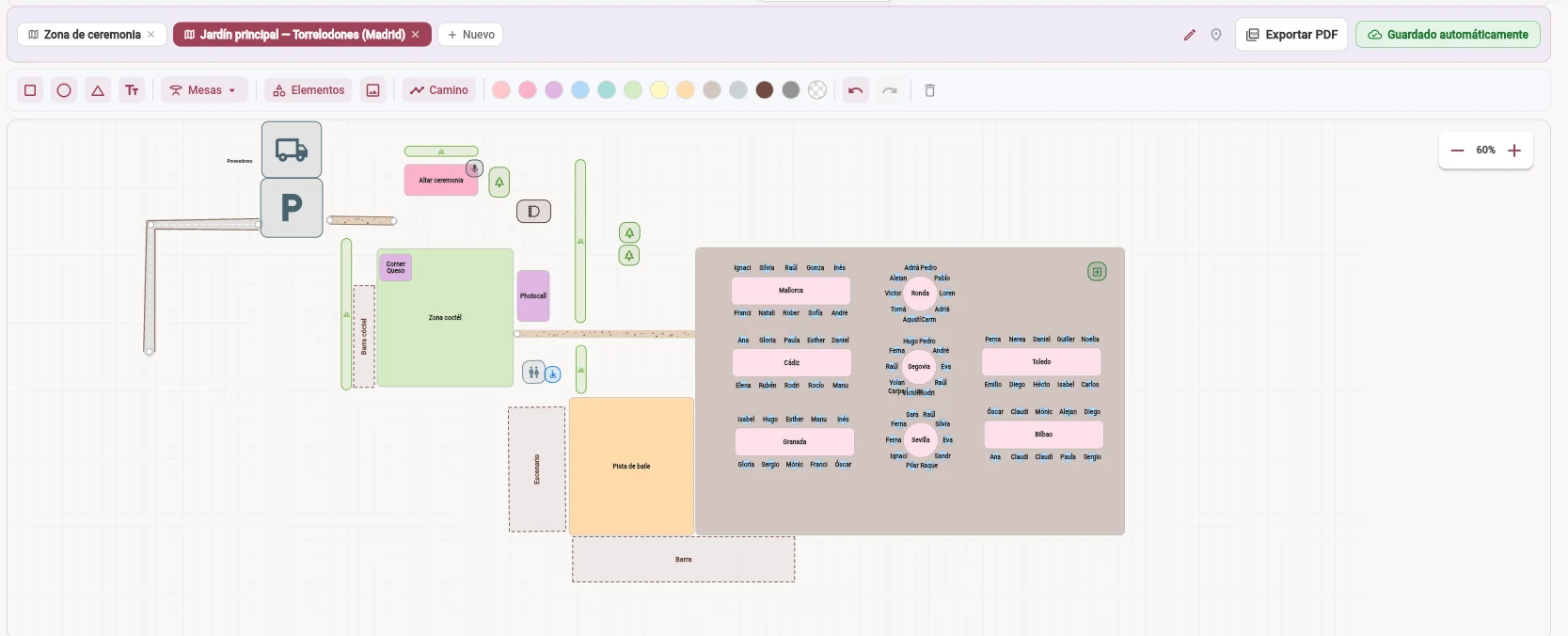Image resolution: width=1568 pixels, height=636 pixels.
Task: Pick the peach orange color swatch
Action: click(x=686, y=90)
